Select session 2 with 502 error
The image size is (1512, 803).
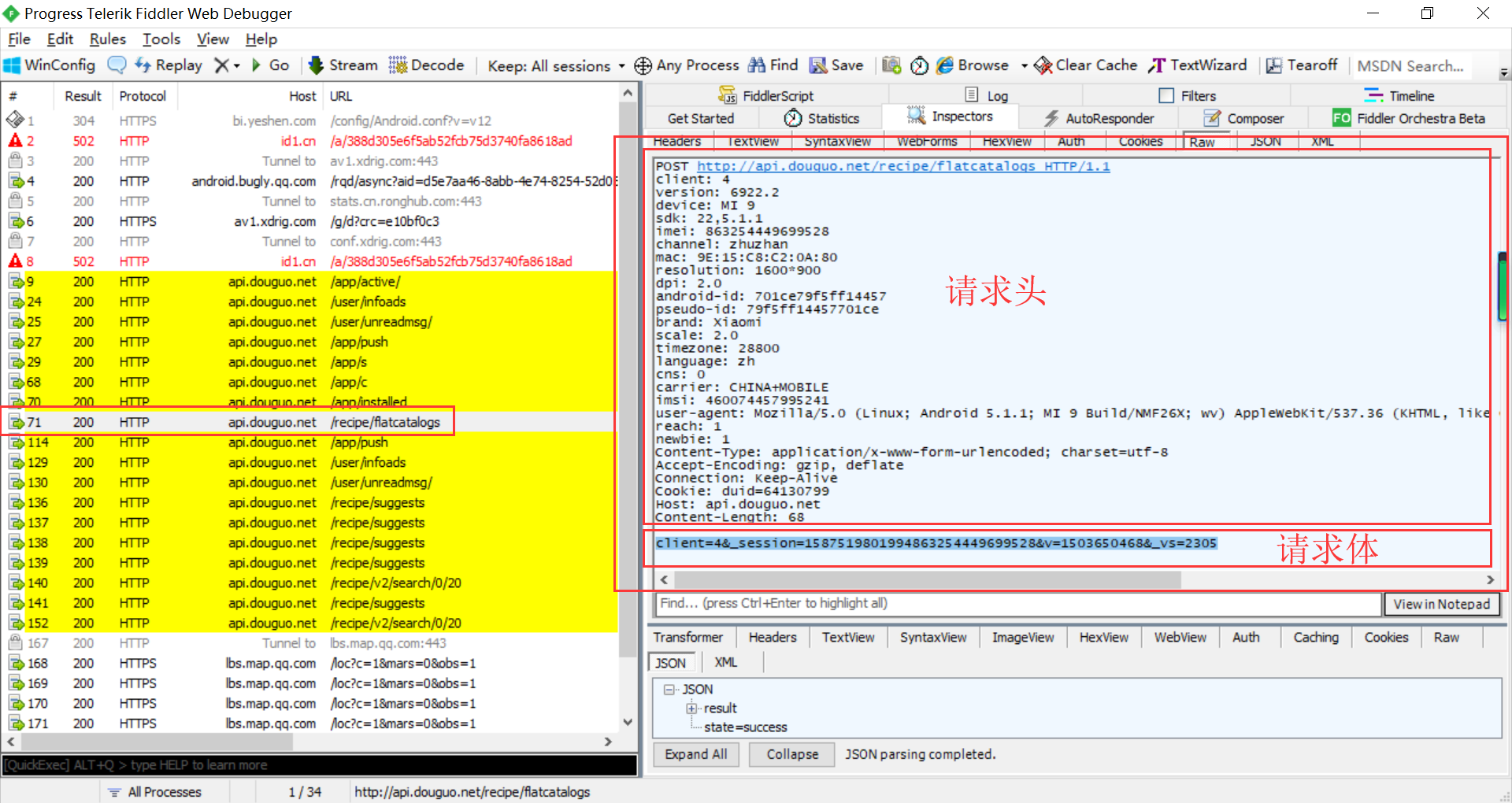click(310, 141)
